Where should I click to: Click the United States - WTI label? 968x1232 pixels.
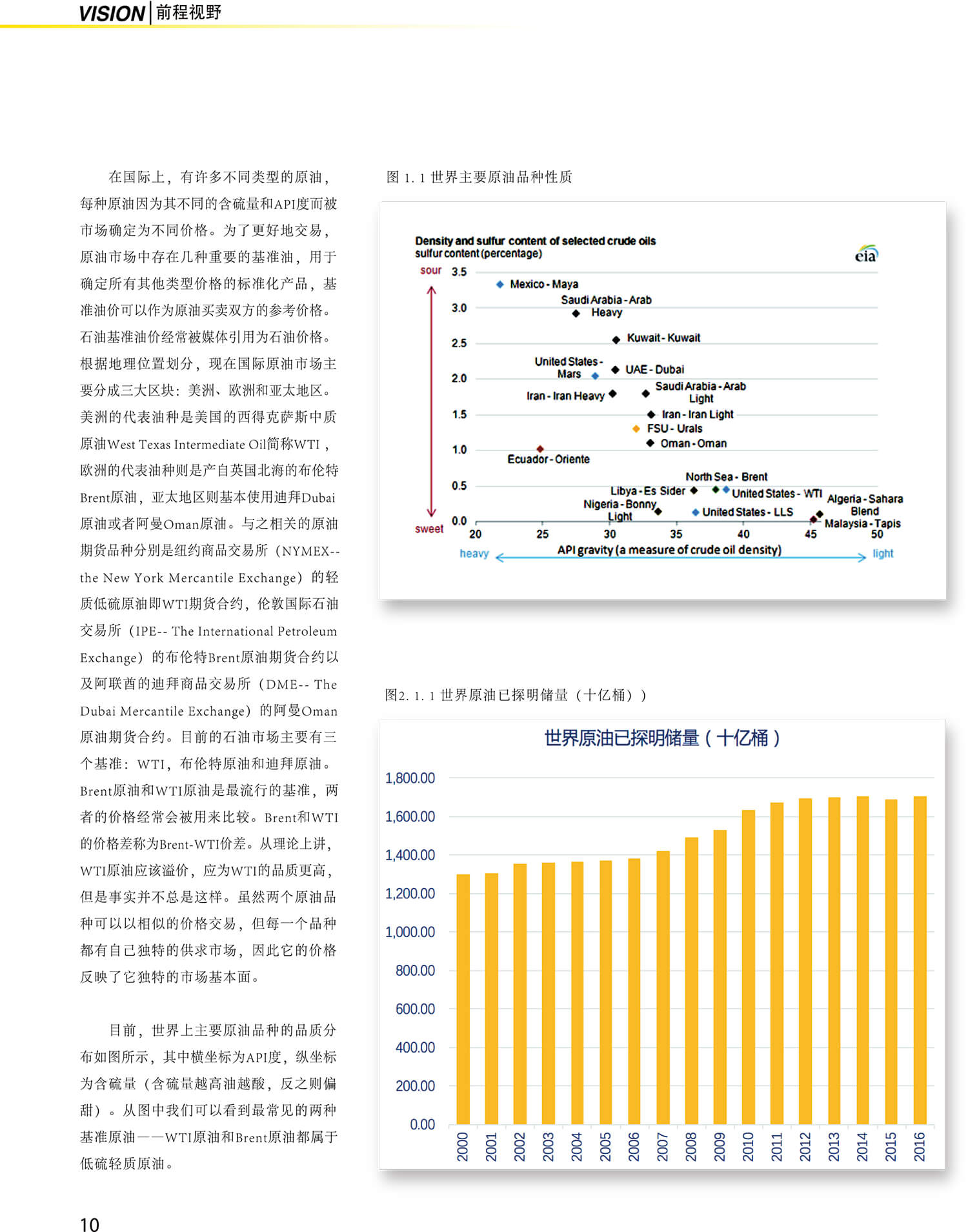(x=776, y=494)
